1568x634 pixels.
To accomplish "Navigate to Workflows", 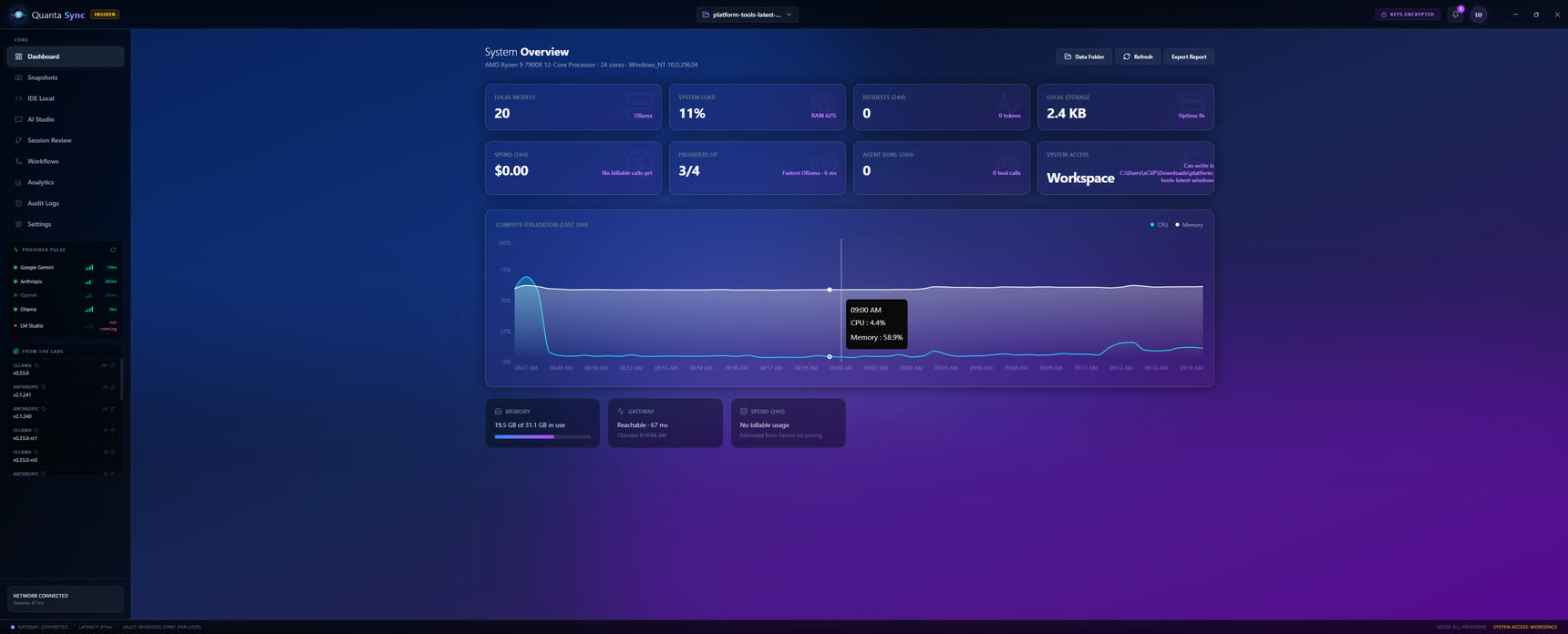I will click(x=66, y=161).
